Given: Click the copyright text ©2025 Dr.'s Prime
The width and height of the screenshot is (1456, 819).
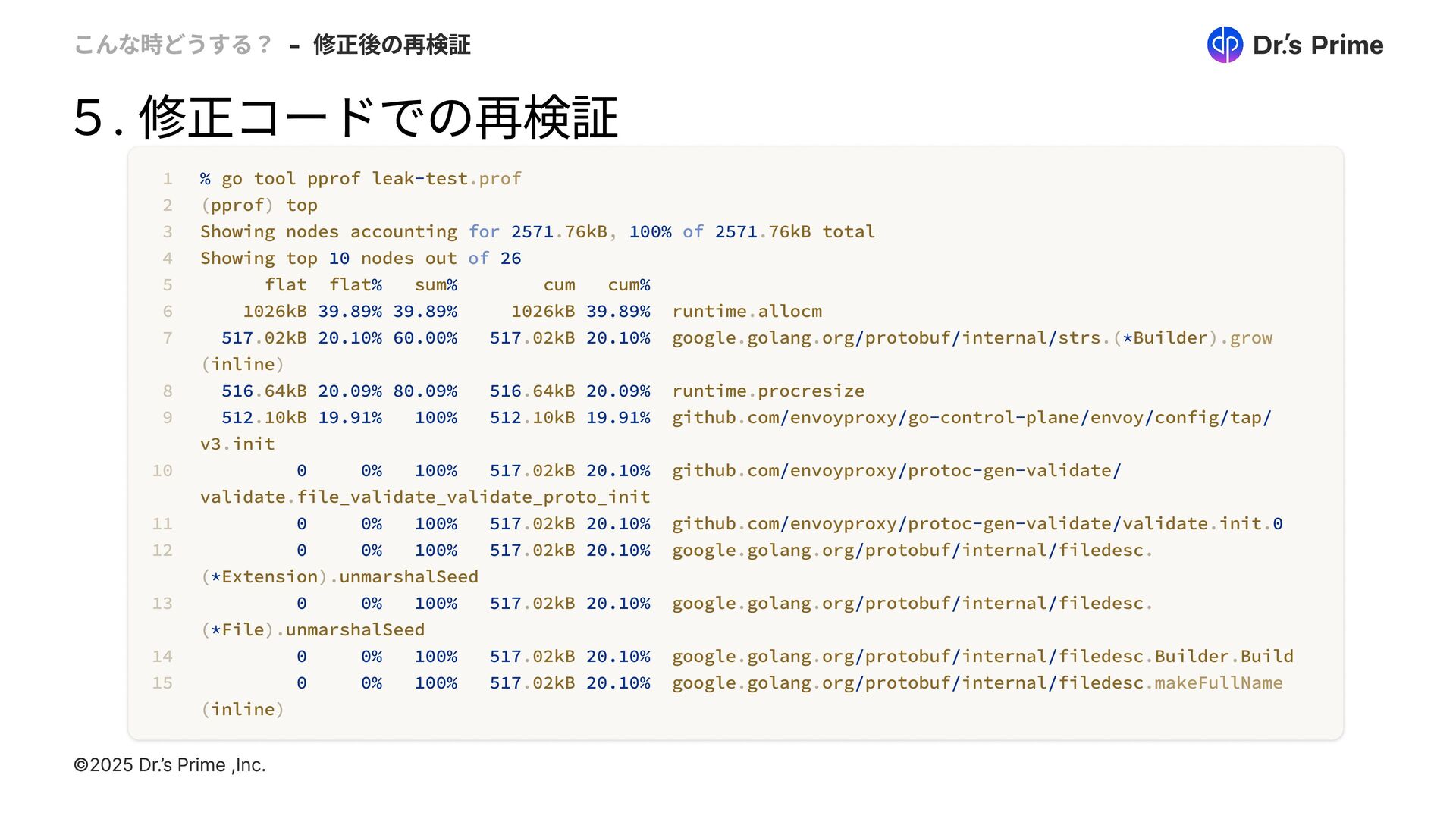Looking at the screenshot, I should click(169, 764).
